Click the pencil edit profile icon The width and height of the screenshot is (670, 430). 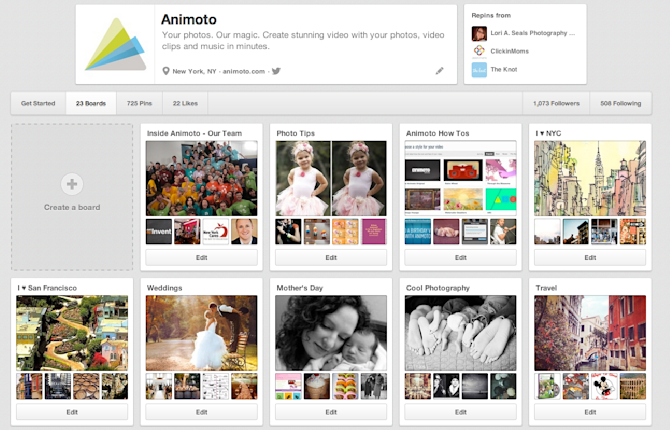[x=439, y=71]
